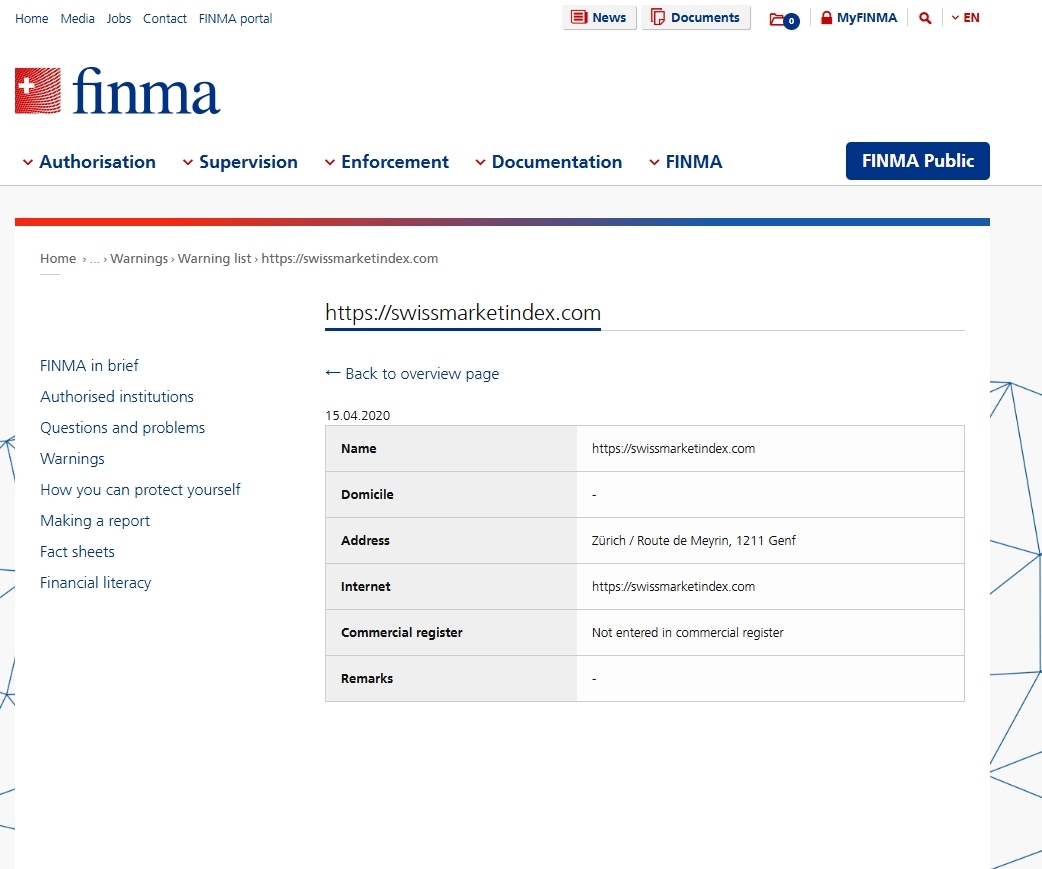
Task: Open Making a report sidebar link
Action: pos(95,521)
